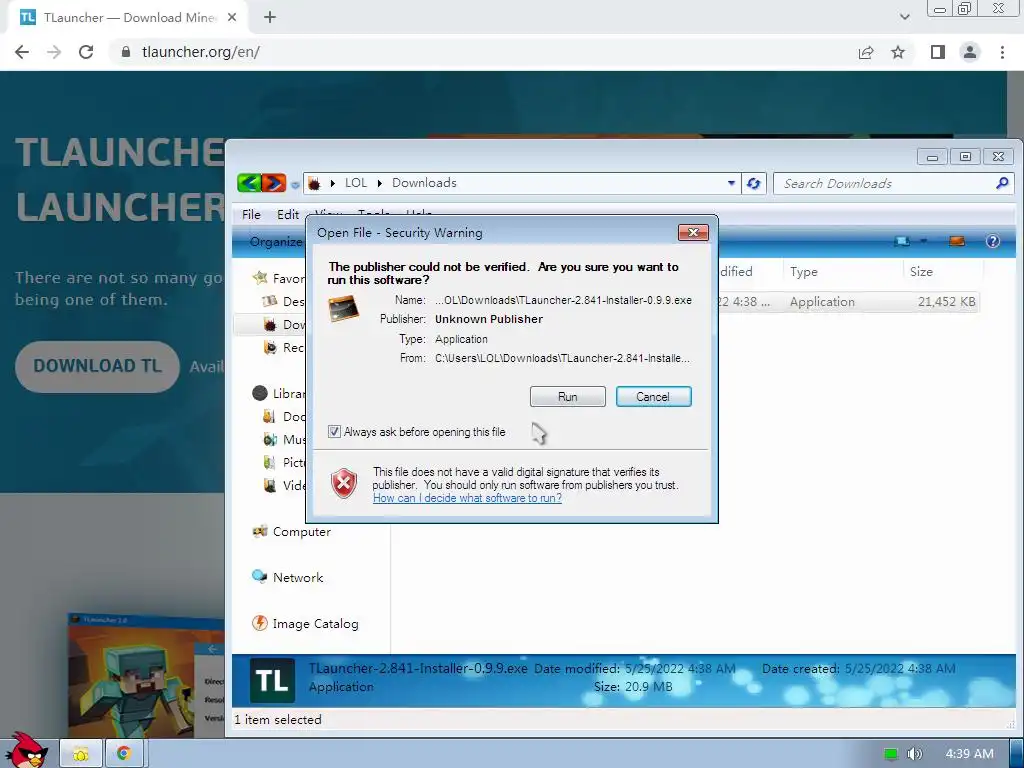Image resolution: width=1024 pixels, height=768 pixels.
Task: Click the 4:39 AM taskbar clock
Action: click(969, 754)
